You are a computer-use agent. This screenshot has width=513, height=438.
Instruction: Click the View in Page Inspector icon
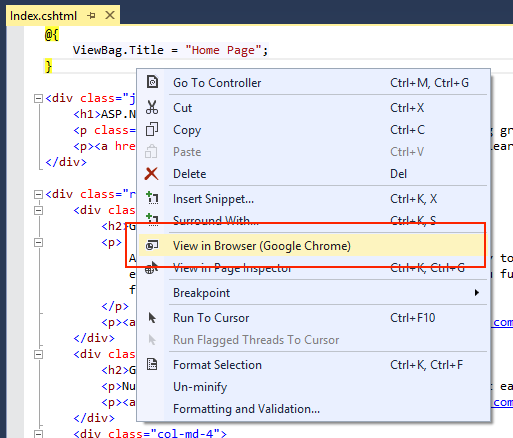click(152, 267)
